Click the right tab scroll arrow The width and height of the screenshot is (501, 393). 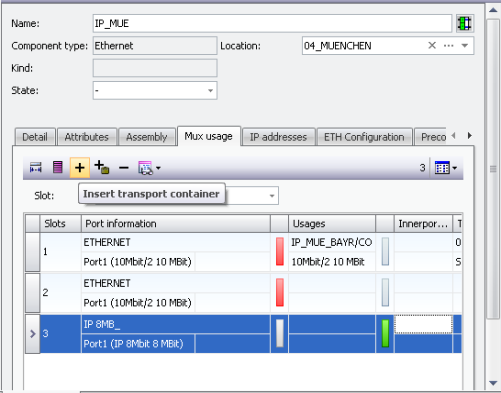tap(470, 136)
